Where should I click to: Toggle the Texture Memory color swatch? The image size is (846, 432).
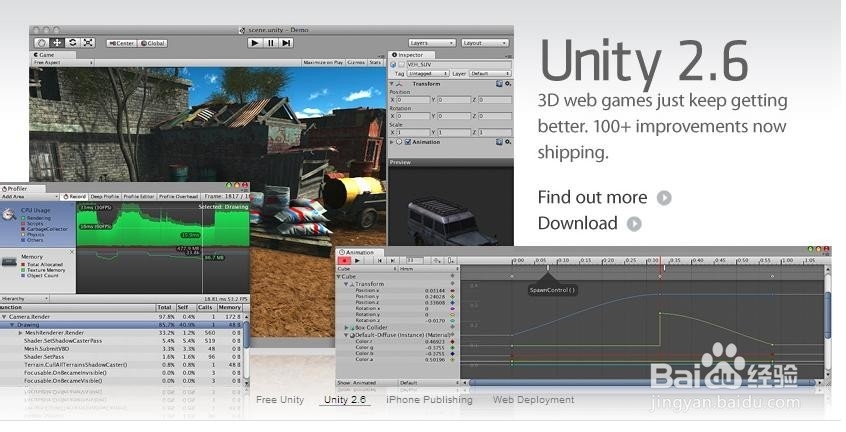(23, 270)
